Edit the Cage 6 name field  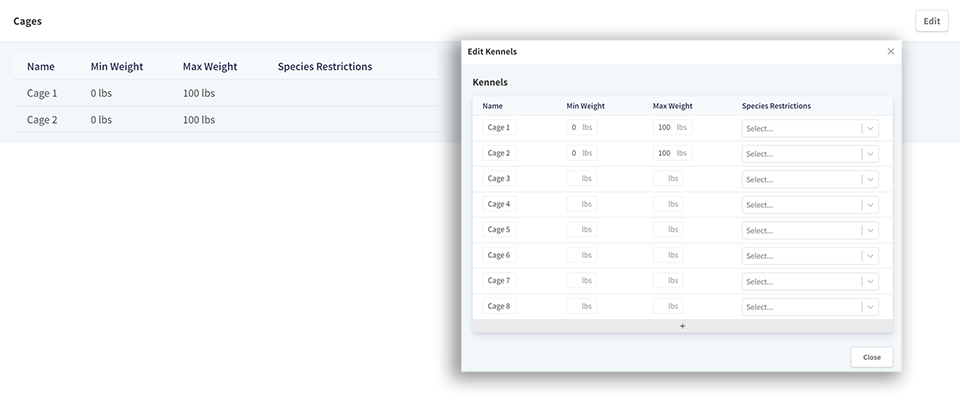click(499, 255)
